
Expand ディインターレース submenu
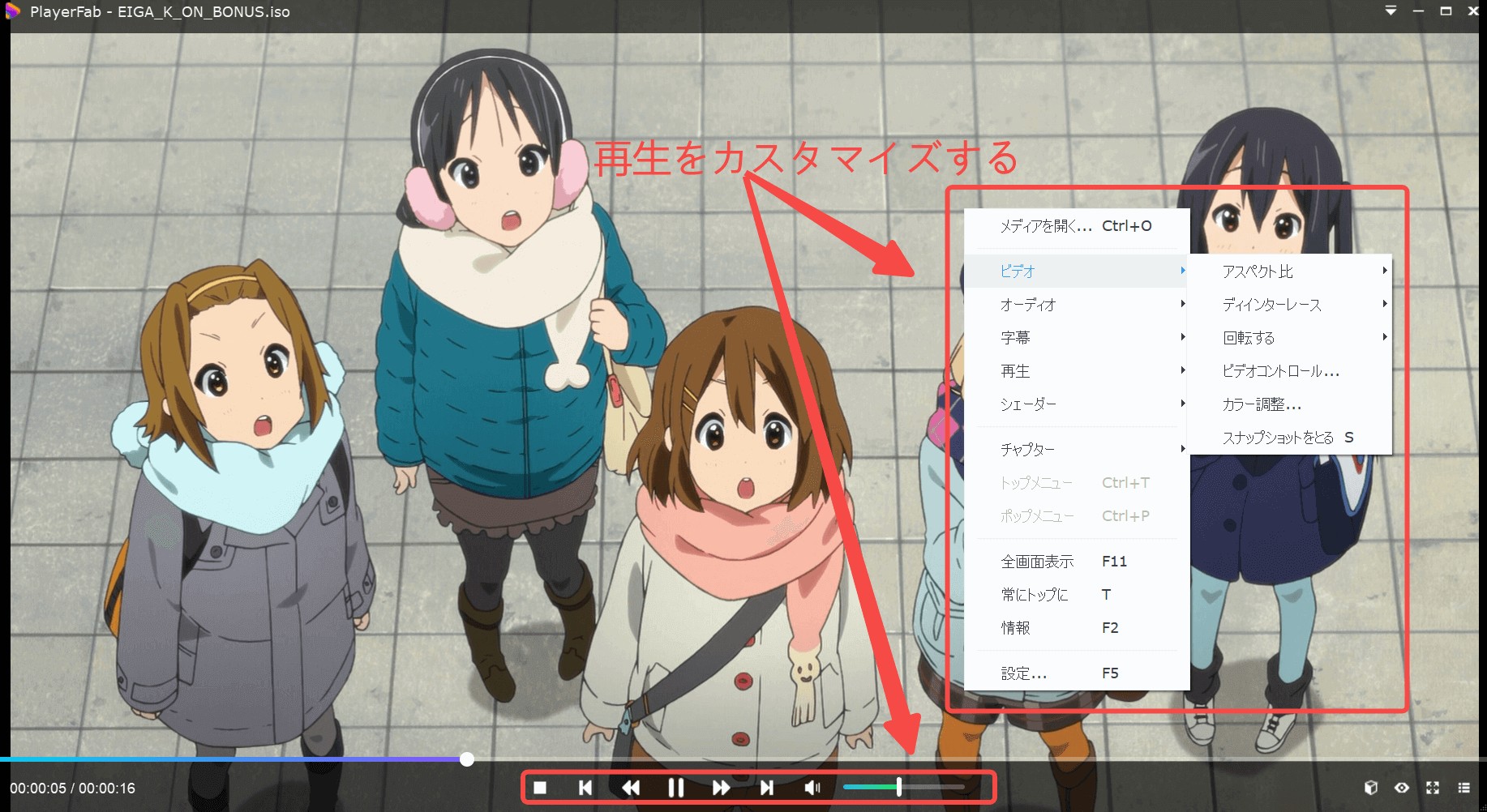click(x=1291, y=304)
